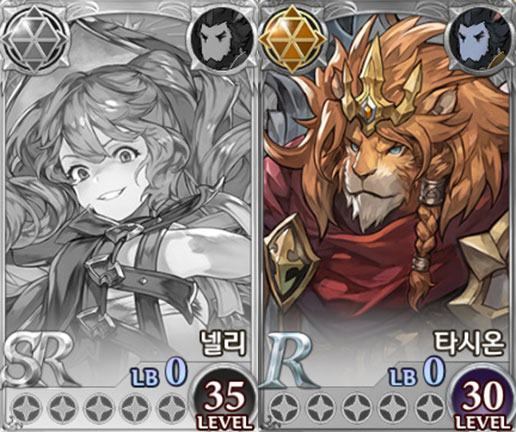Click the level 35 badge
Image resolution: width=516 pixels, height=432 pixels.
[225, 399]
